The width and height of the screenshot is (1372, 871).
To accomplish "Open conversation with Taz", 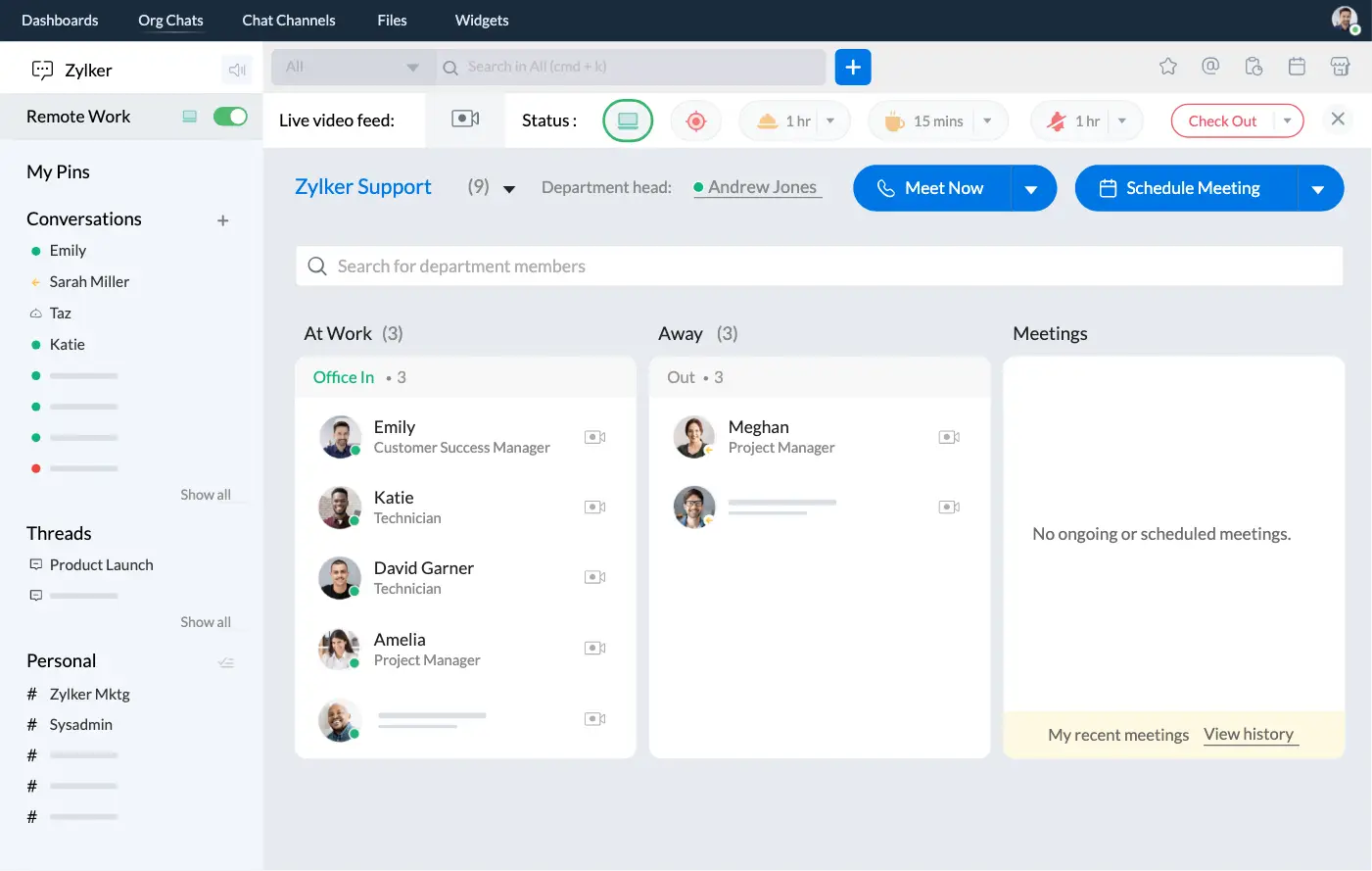I will pyautogui.click(x=61, y=313).
